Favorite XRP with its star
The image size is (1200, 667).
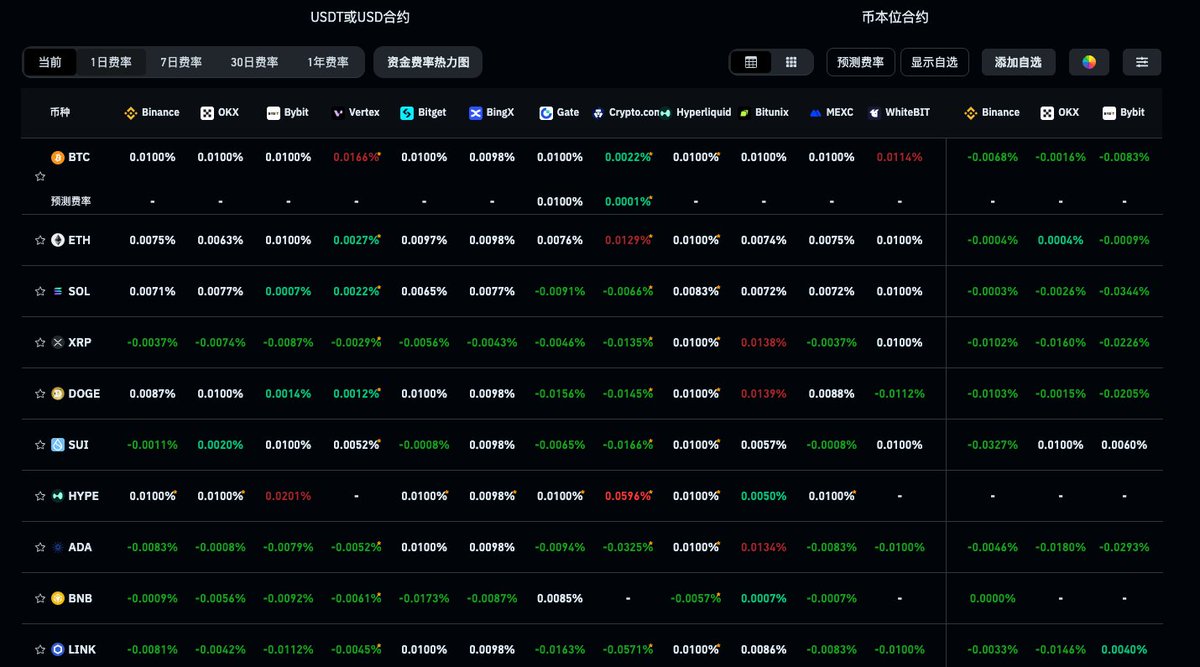tap(40, 342)
